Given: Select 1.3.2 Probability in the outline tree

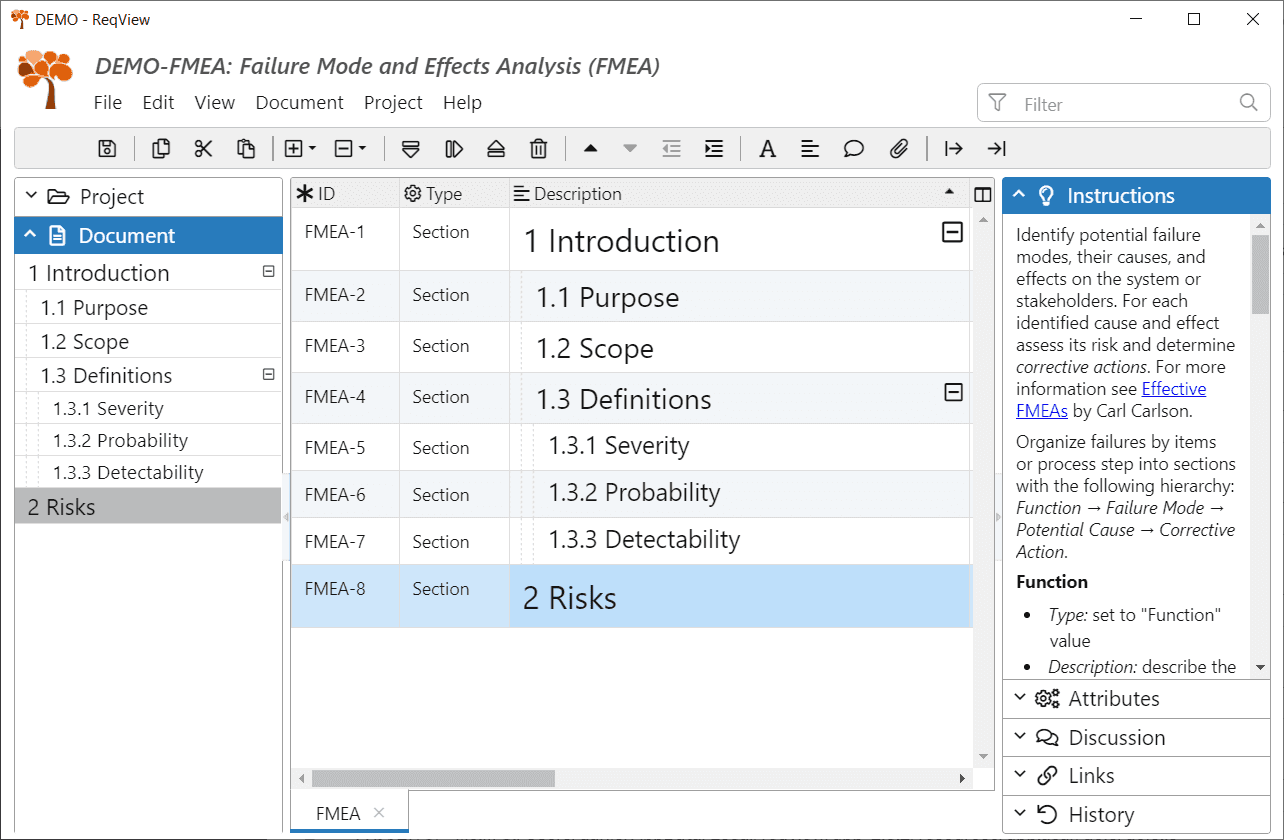Looking at the screenshot, I should (120, 440).
